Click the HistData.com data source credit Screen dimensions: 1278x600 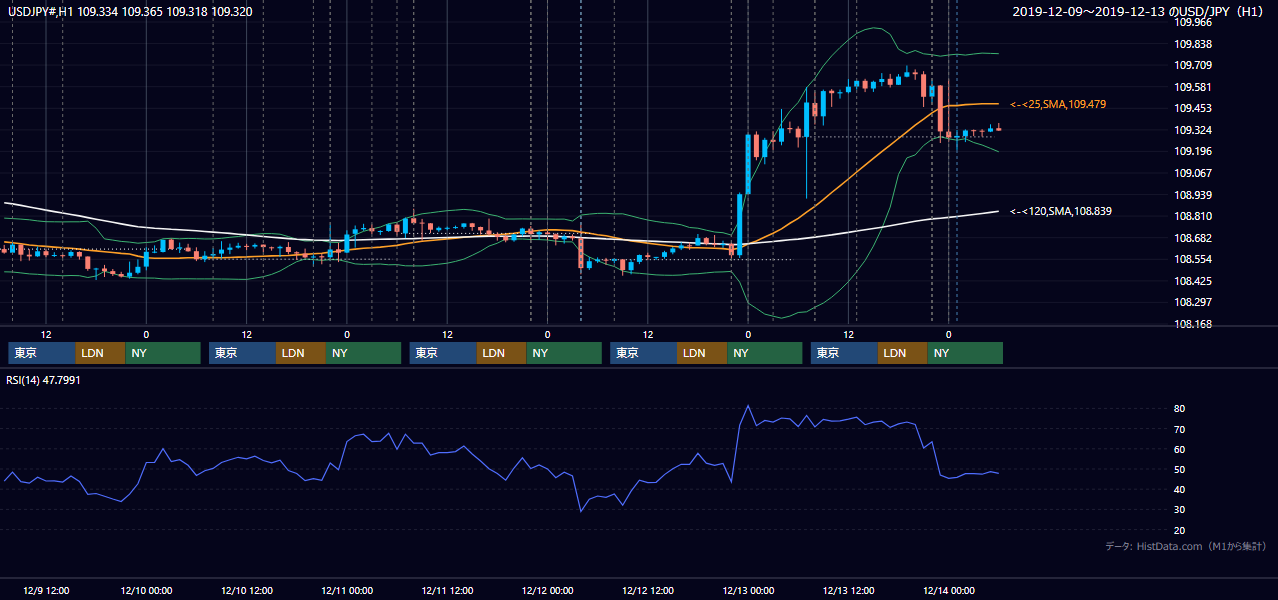click(1186, 546)
